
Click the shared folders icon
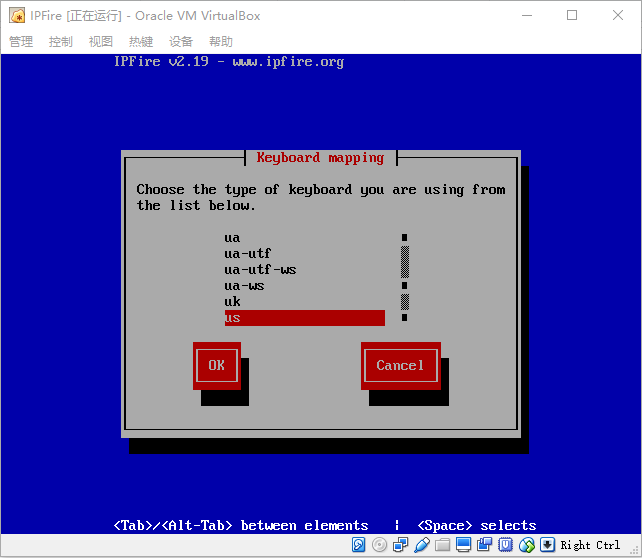click(x=443, y=545)
